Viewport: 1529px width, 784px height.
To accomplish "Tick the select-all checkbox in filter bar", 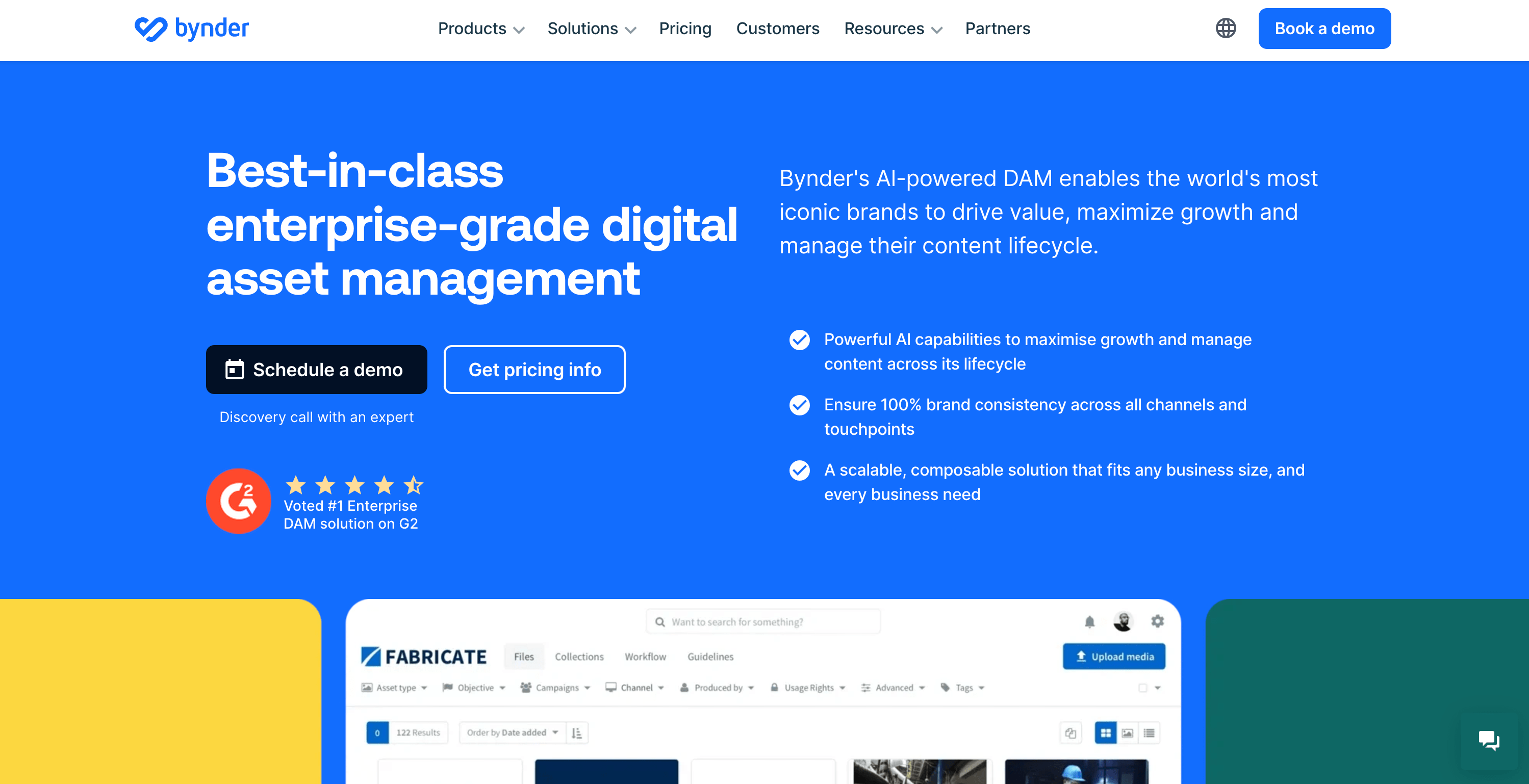I will (x=1142, y=688).
